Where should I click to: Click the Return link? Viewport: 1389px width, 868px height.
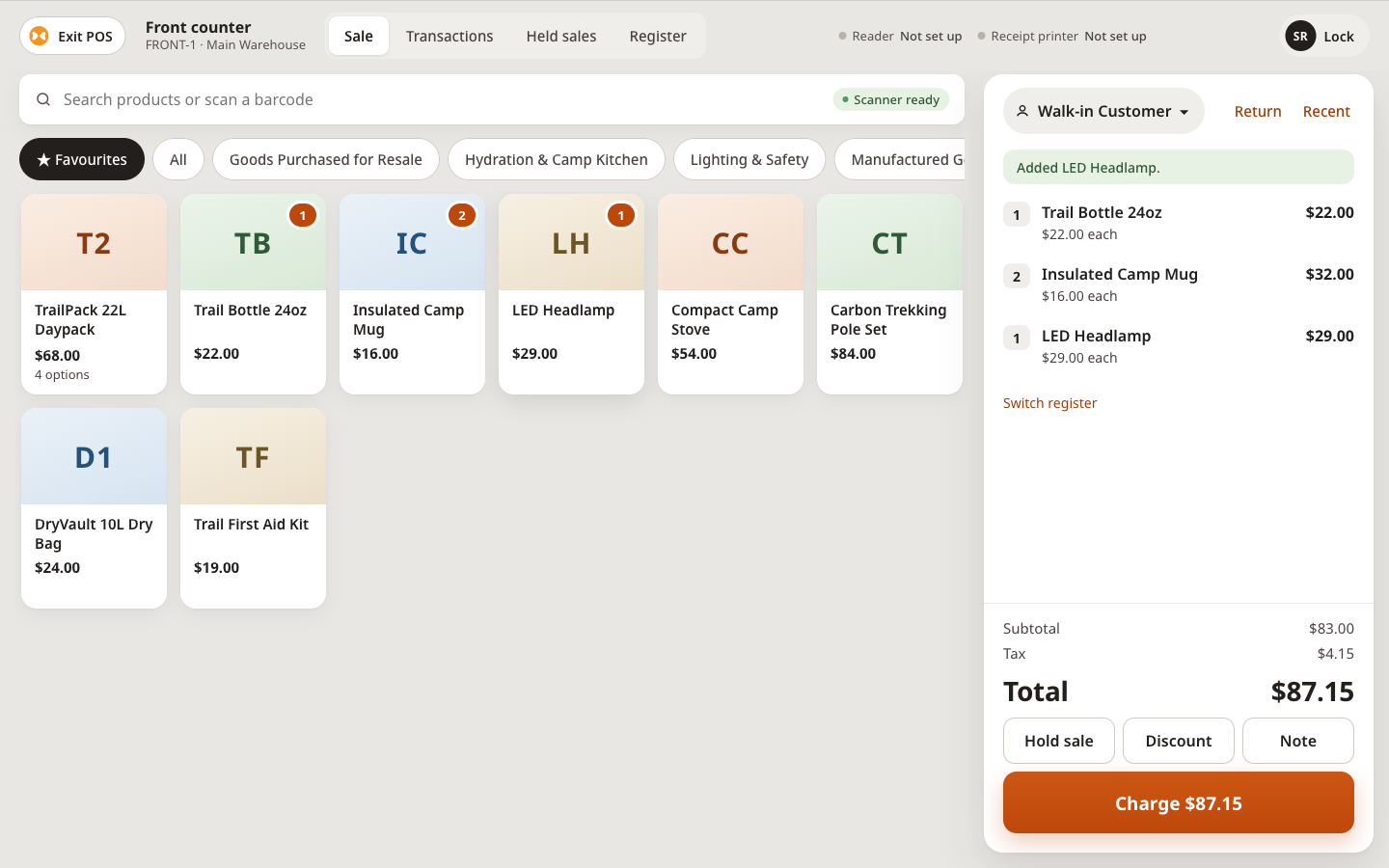pos(1258,111)
